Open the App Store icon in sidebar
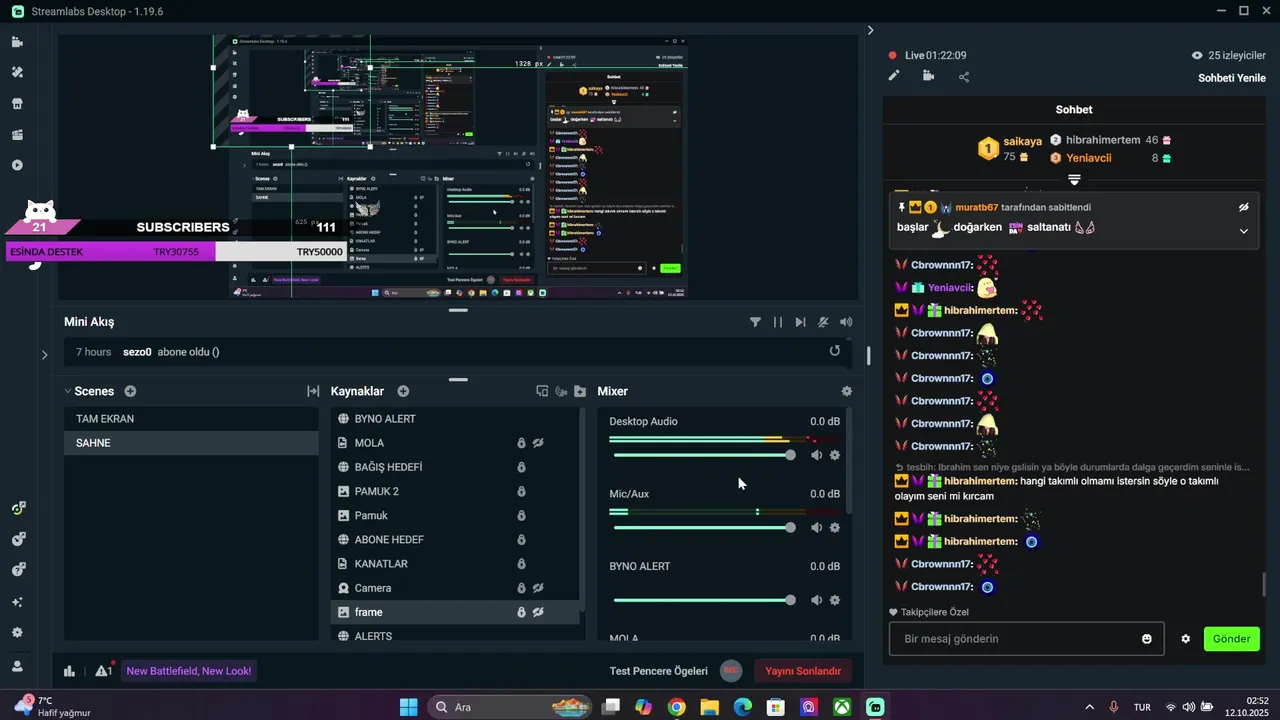The width and height of the screenshot is (1280, 720). point(17,103)
